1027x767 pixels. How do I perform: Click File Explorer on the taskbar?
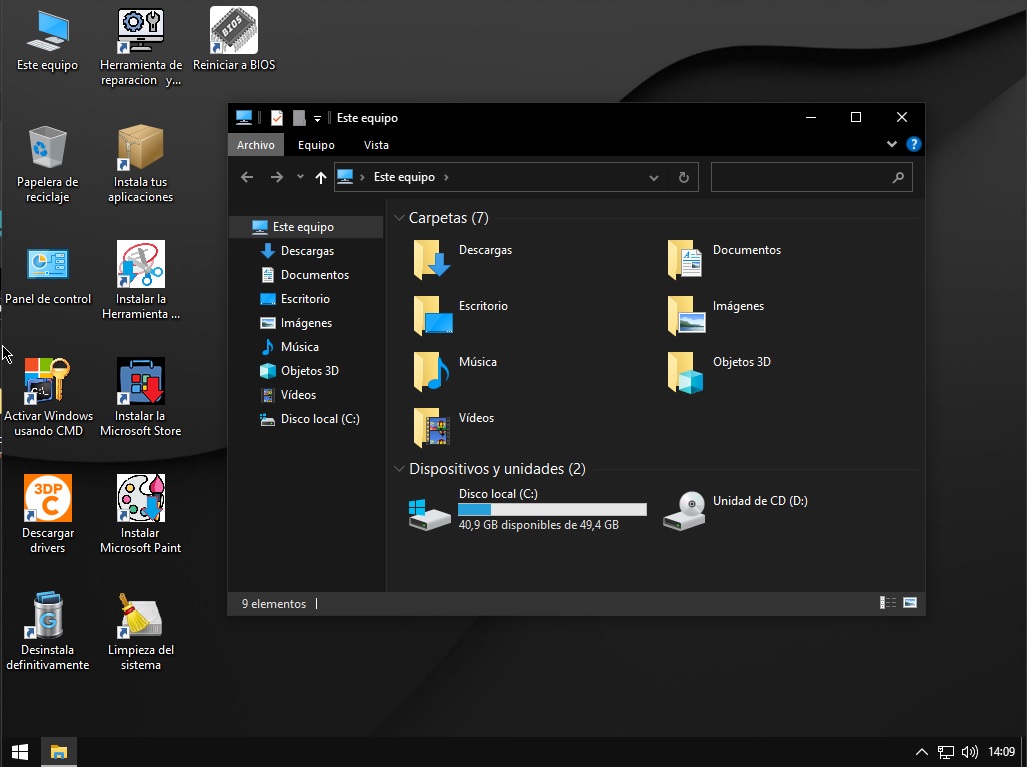pos(59,752)
